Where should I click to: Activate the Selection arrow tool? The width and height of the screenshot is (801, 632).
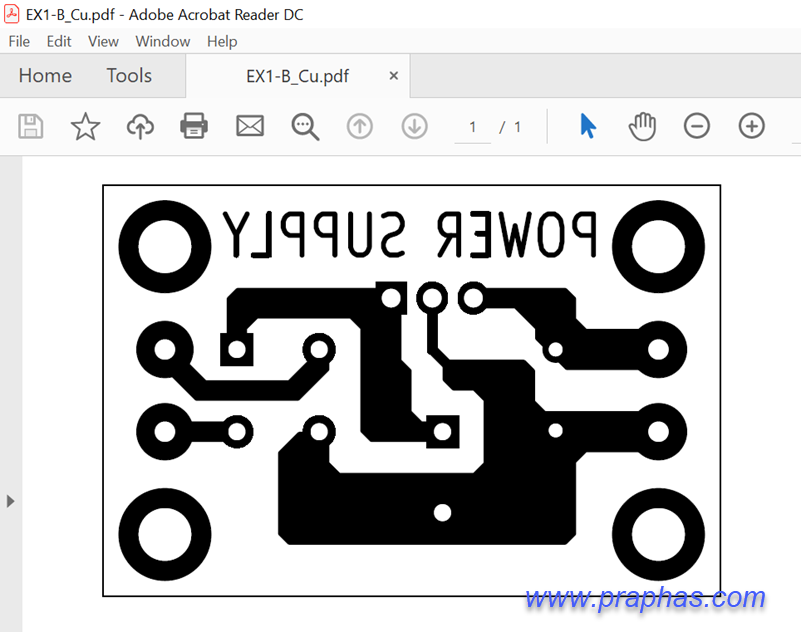(588, 126)
